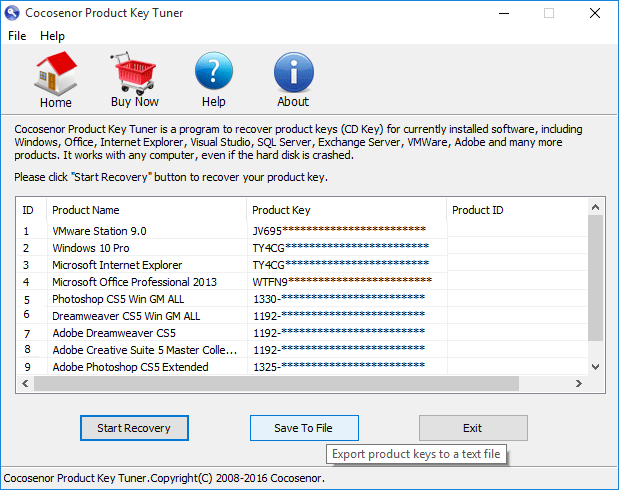Click the horizontal scrollbar thumb

(x=276, y=383)
